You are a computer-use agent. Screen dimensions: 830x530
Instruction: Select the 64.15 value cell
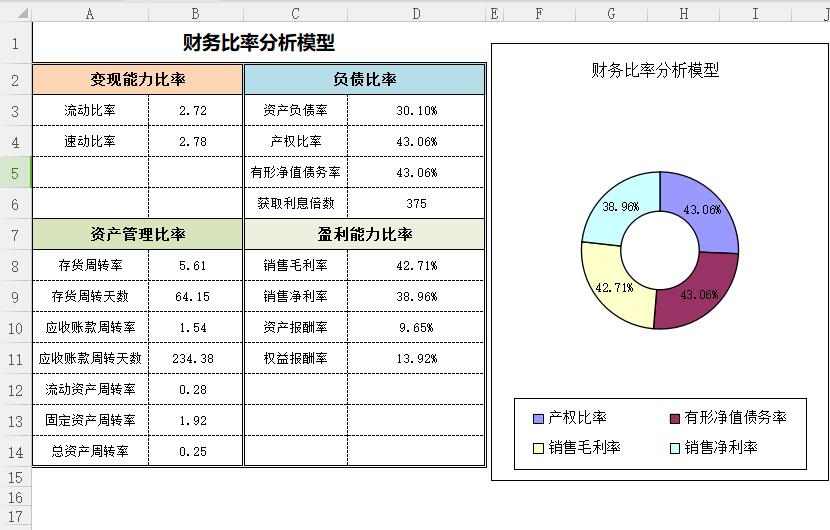click(x=195, y=297)
